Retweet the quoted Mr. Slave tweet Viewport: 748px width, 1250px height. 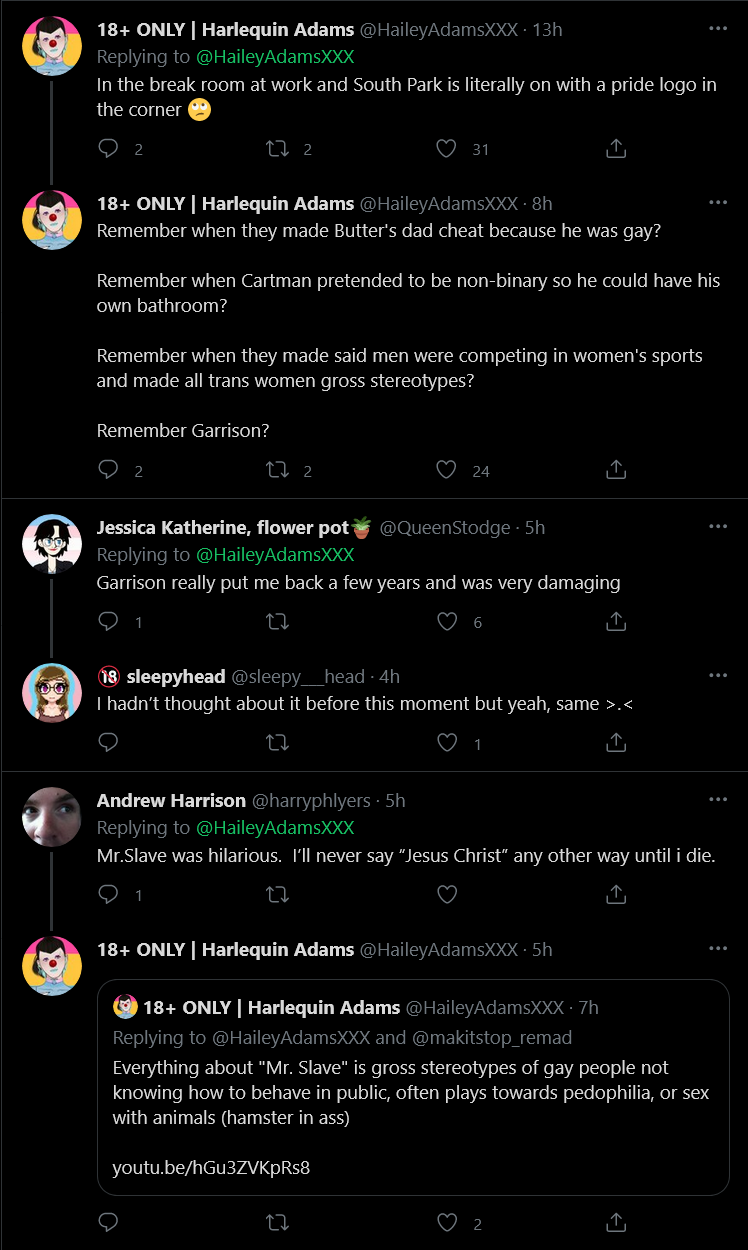point(277,1223)
